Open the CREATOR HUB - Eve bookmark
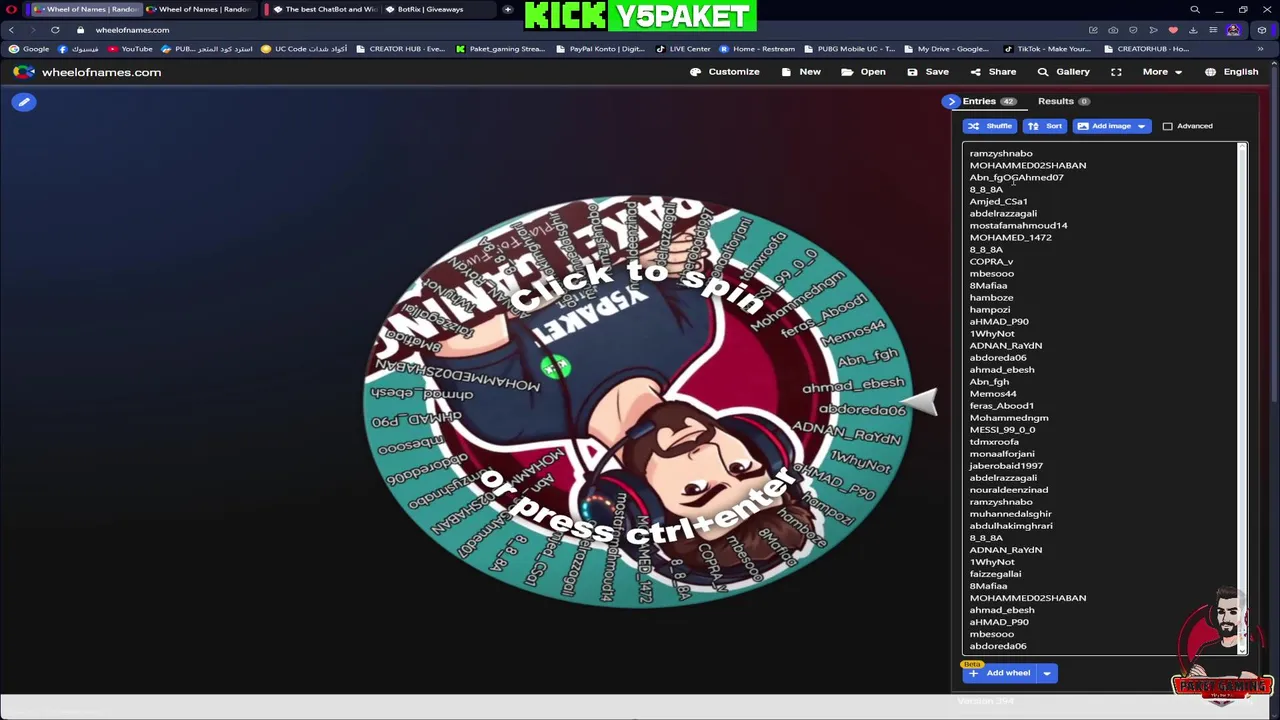The image size is (1280, 720). [x=400, y=49]
